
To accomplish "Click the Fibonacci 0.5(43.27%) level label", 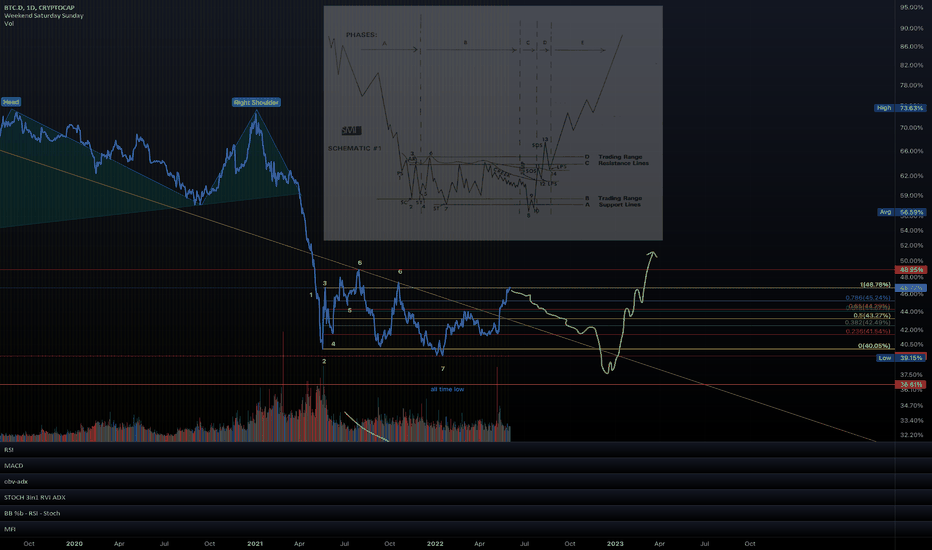I will tap(872, 315).
